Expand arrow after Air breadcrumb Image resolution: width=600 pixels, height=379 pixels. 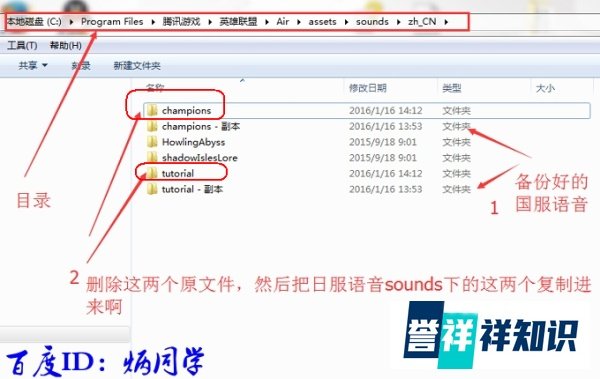click(299, 22)
